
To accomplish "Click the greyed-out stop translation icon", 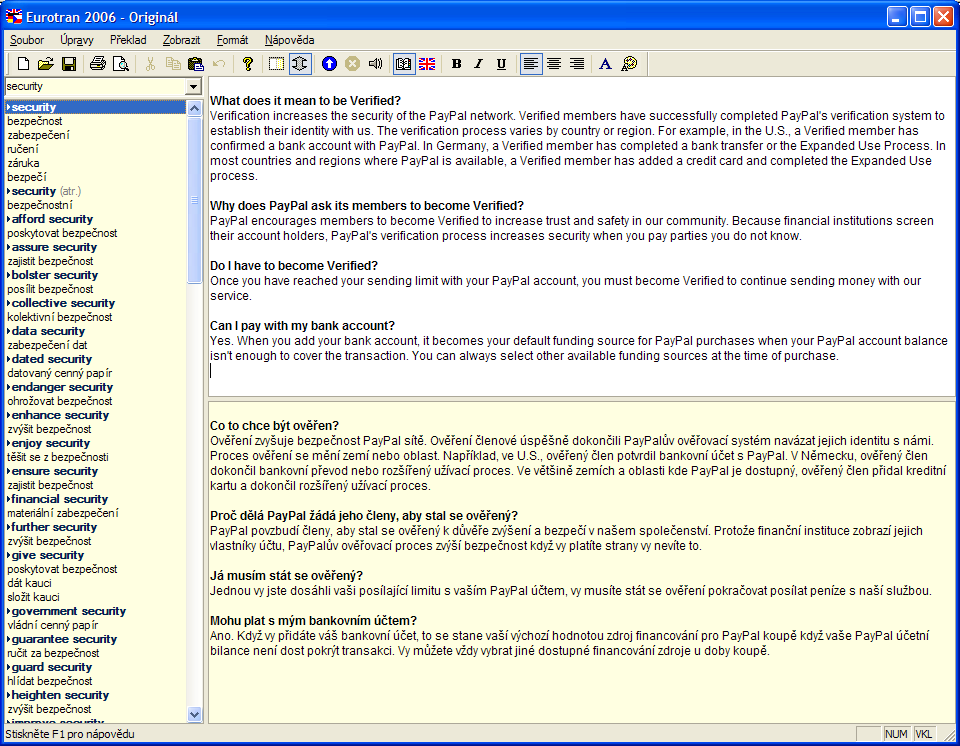I will tap(352, 64).
